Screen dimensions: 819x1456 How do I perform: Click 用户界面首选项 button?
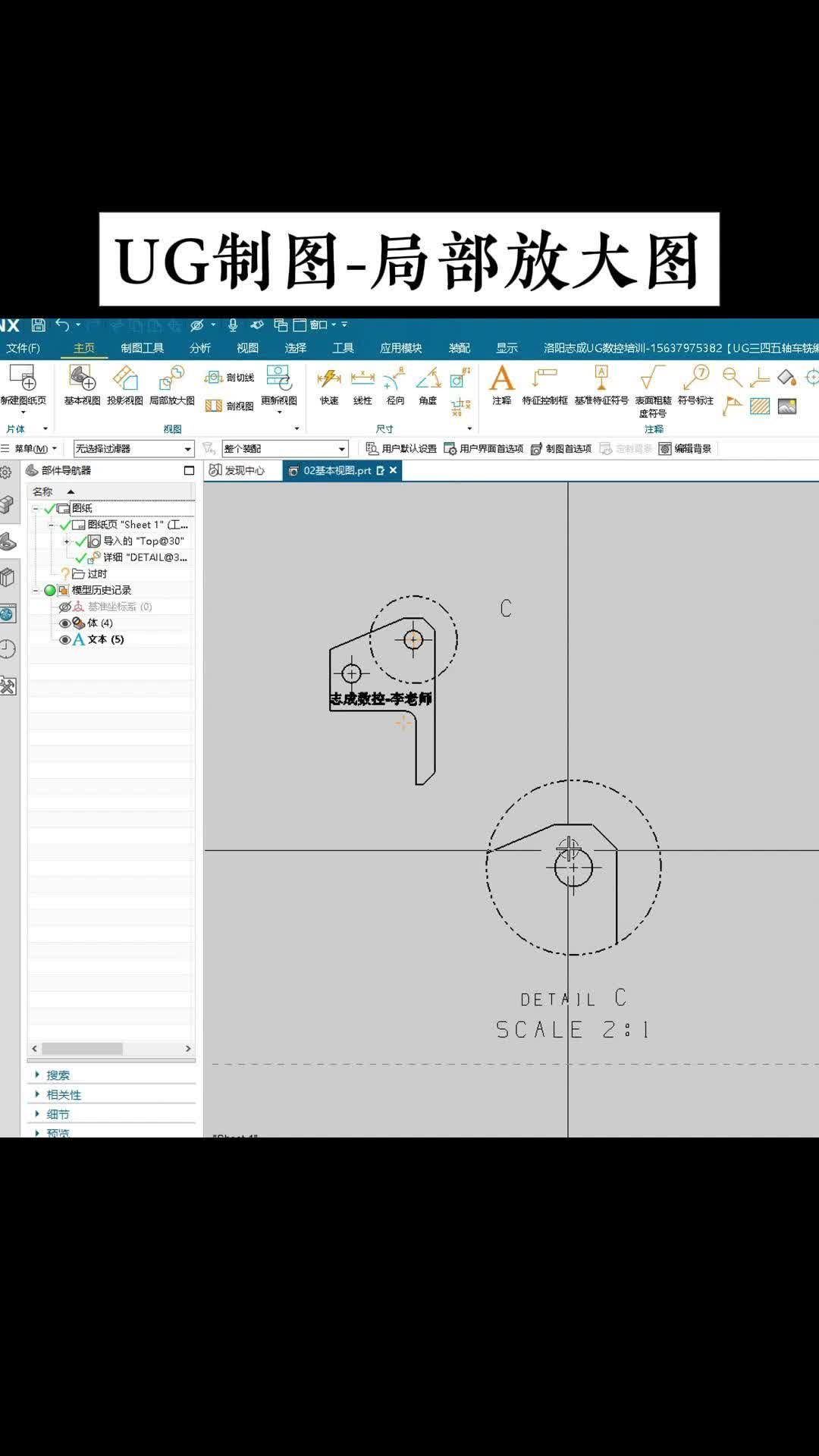coord(483,449)
